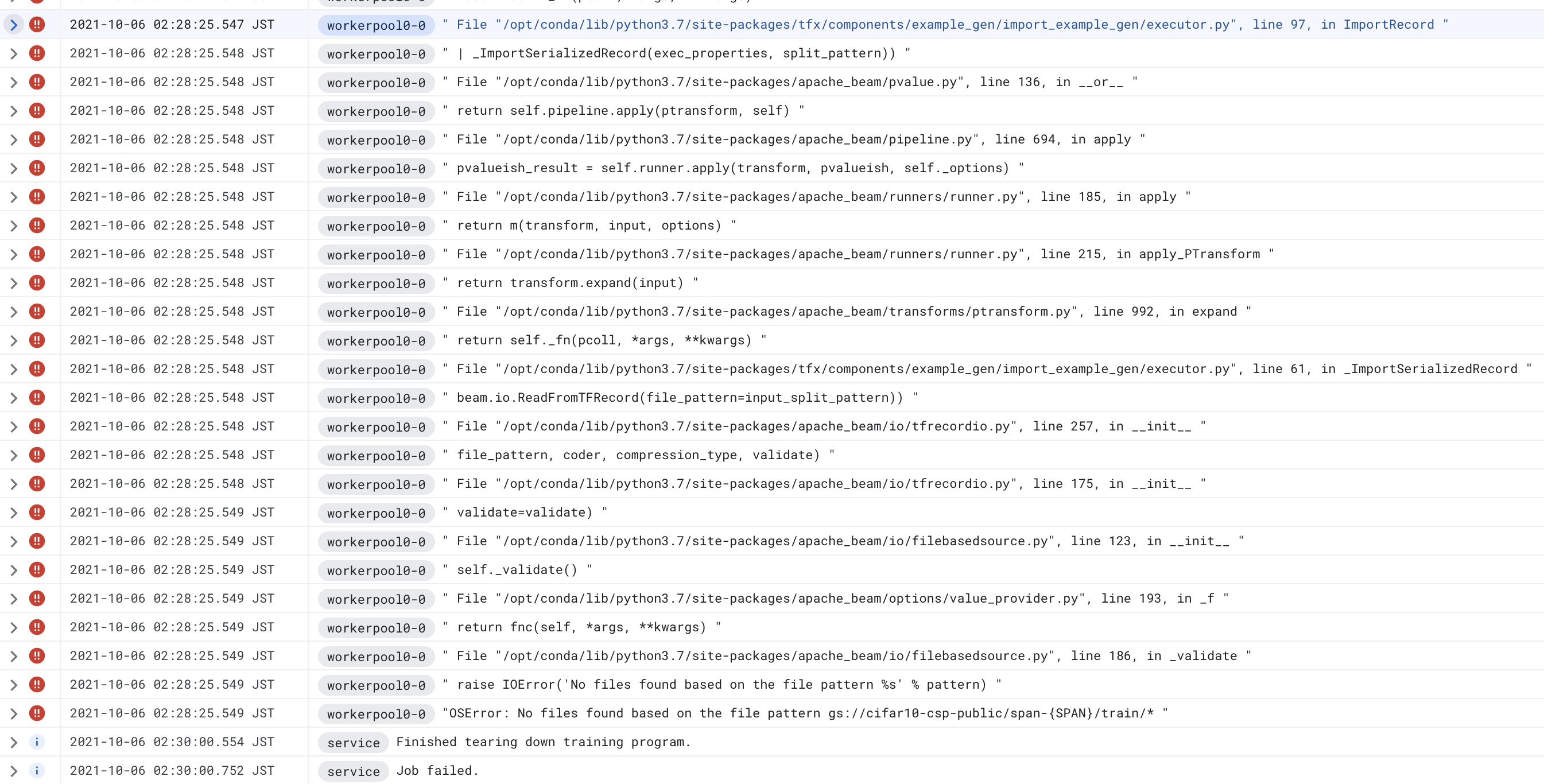
Task: Click the workerpool0-0 chip on the OSError row
Action: pyautogui.click(x=375, y=714)
